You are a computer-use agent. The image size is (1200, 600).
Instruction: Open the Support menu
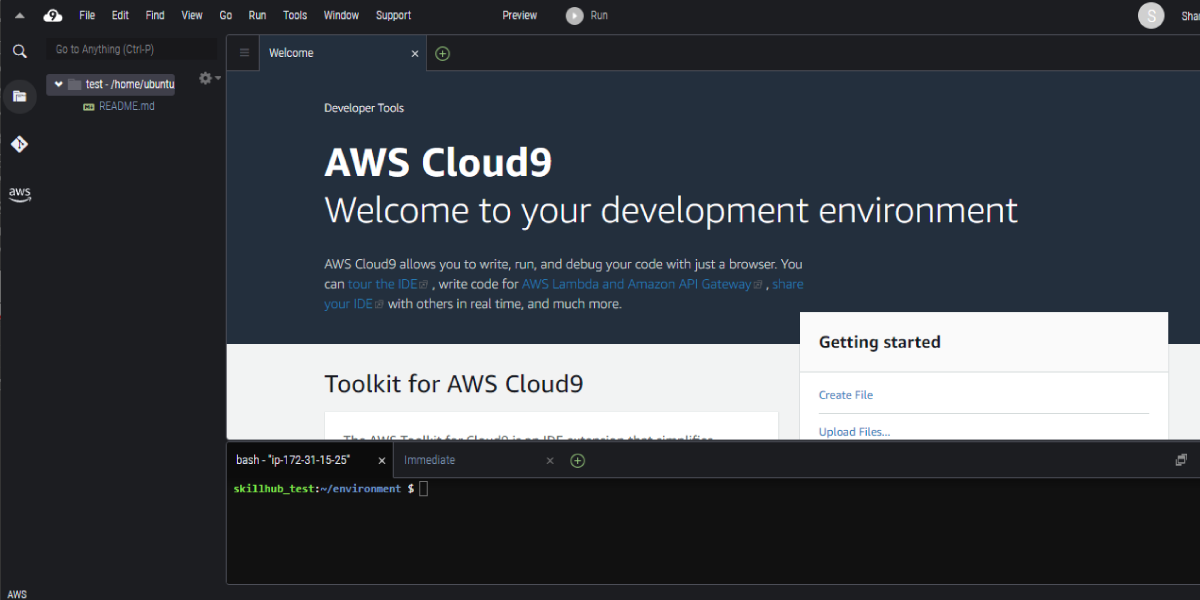coord(393,15)
